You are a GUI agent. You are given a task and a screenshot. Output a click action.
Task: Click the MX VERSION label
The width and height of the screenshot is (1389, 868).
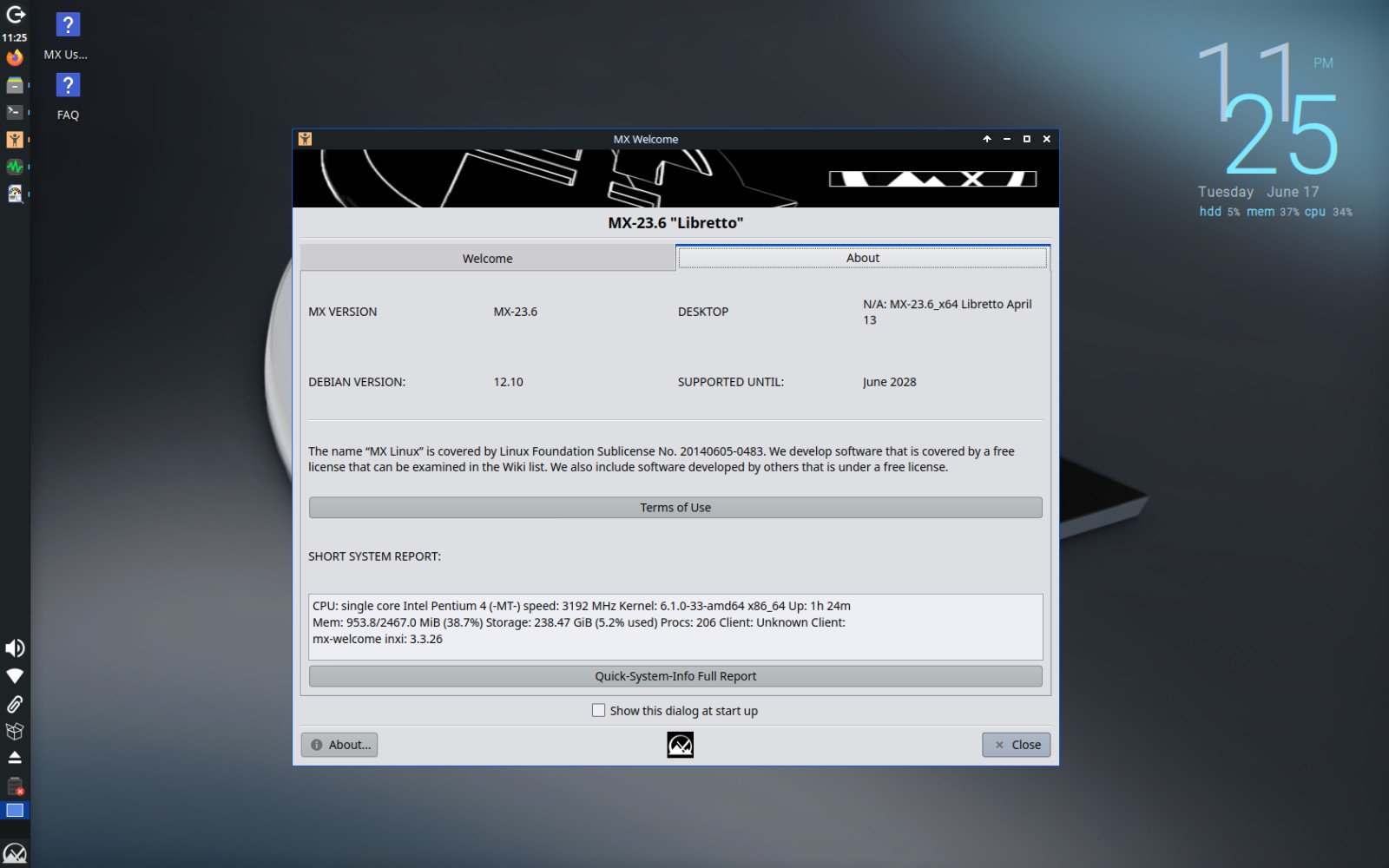tap(343, 312)
